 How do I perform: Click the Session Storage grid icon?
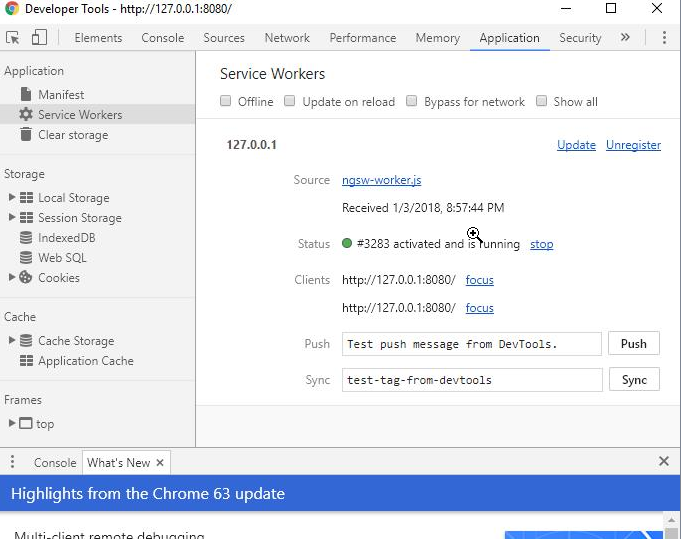pos(26,217)
